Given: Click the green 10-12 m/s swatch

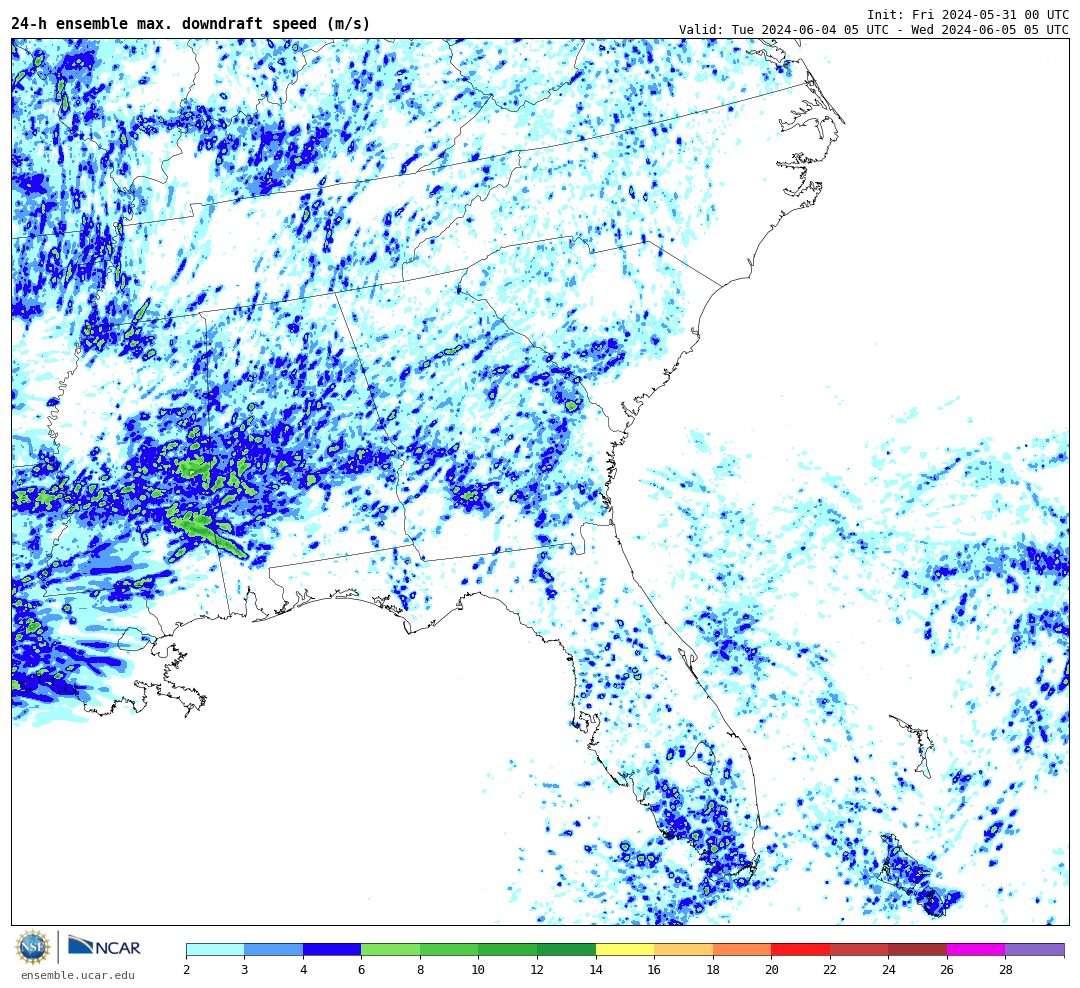Looking at the screenshot, I should coord(508,949).
